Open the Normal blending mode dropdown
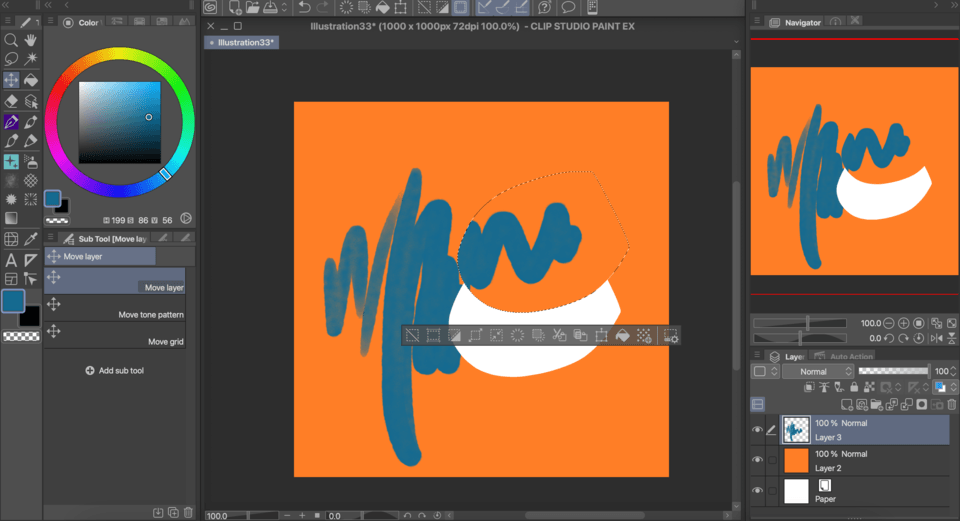 (x=818, y=371)
